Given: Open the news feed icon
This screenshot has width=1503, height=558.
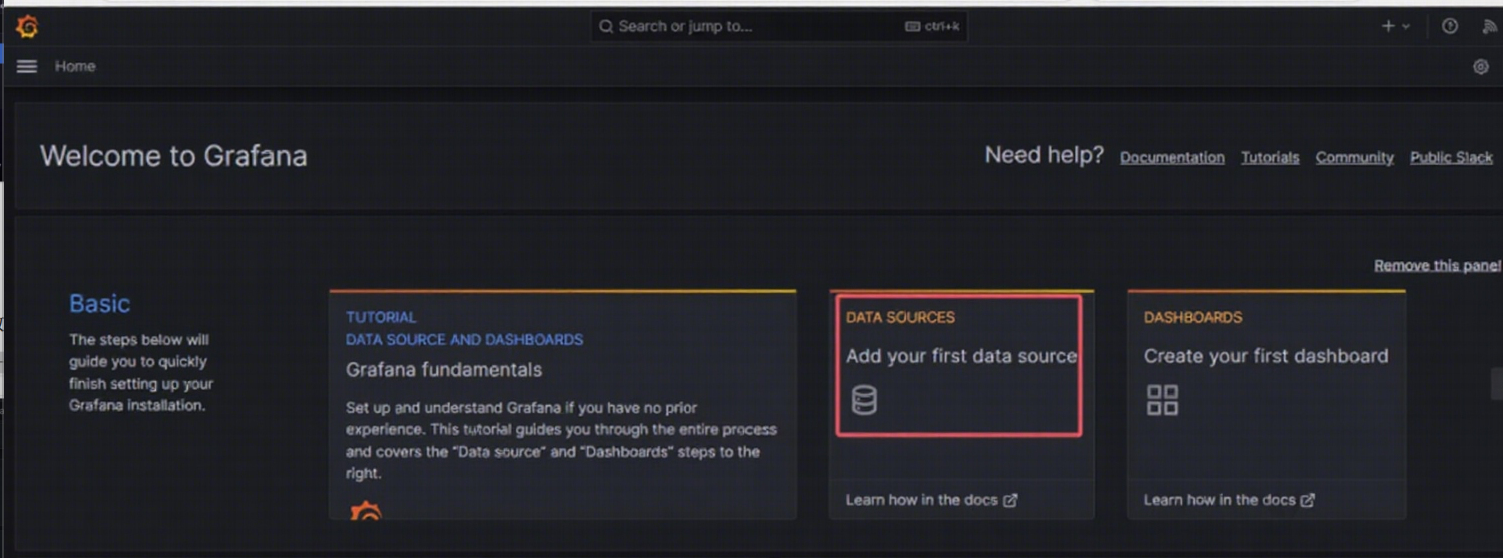Looking at the screenshot, I should pos(1489,27).
